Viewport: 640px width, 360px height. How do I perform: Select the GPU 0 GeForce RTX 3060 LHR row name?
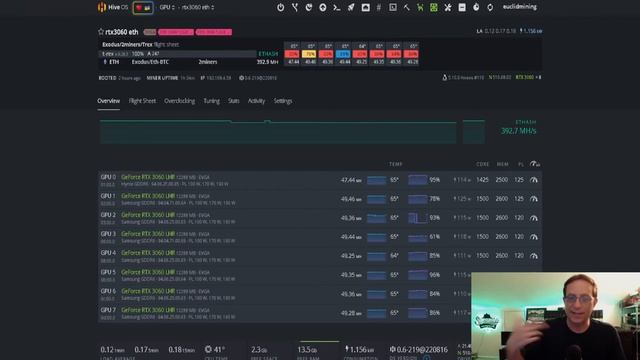click(x=148, y=177)
